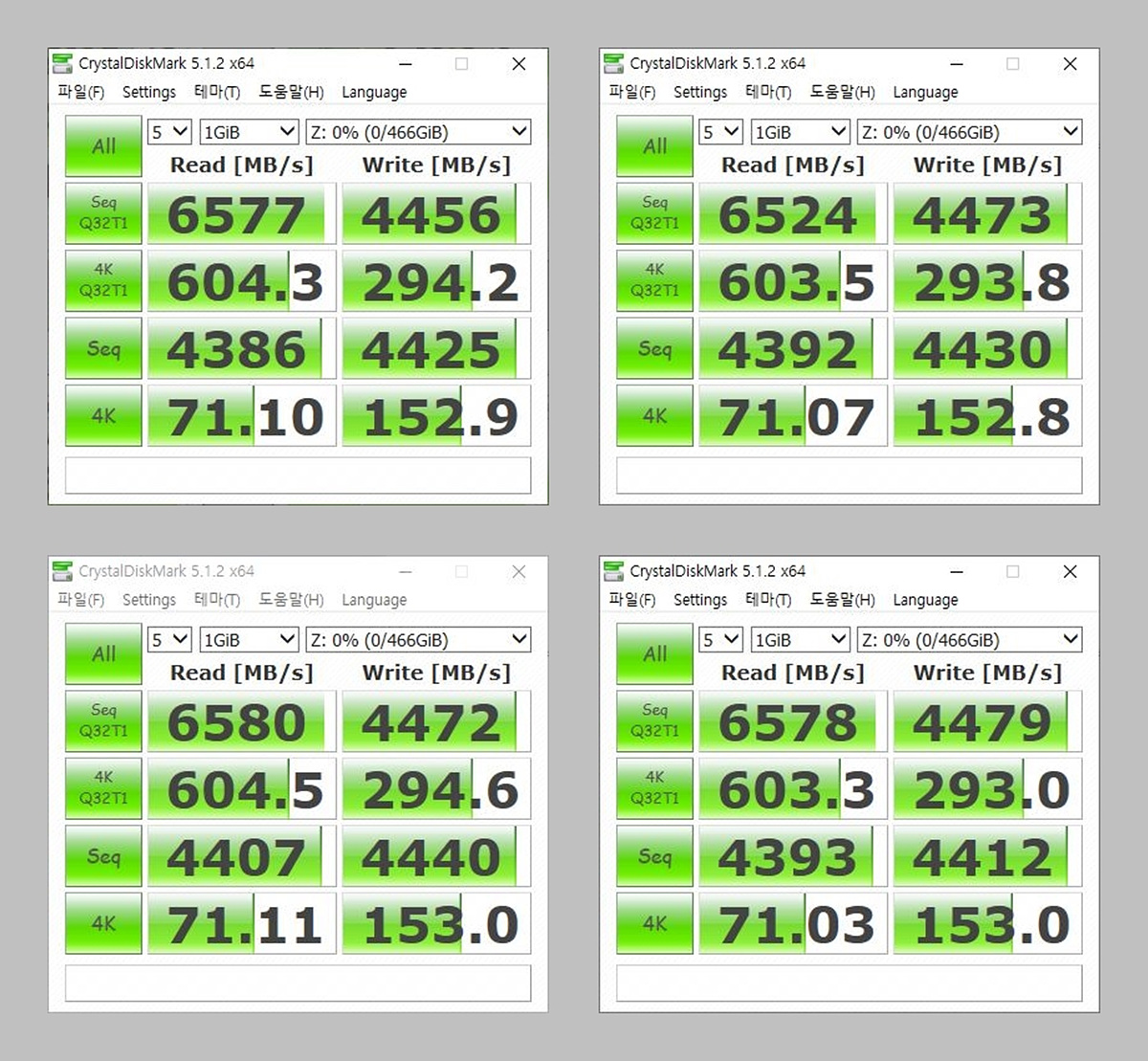The height and width of the screenshot is (1061, 1148).
Task: Click the 4440 Seq write value
Action: coord(436,856)
